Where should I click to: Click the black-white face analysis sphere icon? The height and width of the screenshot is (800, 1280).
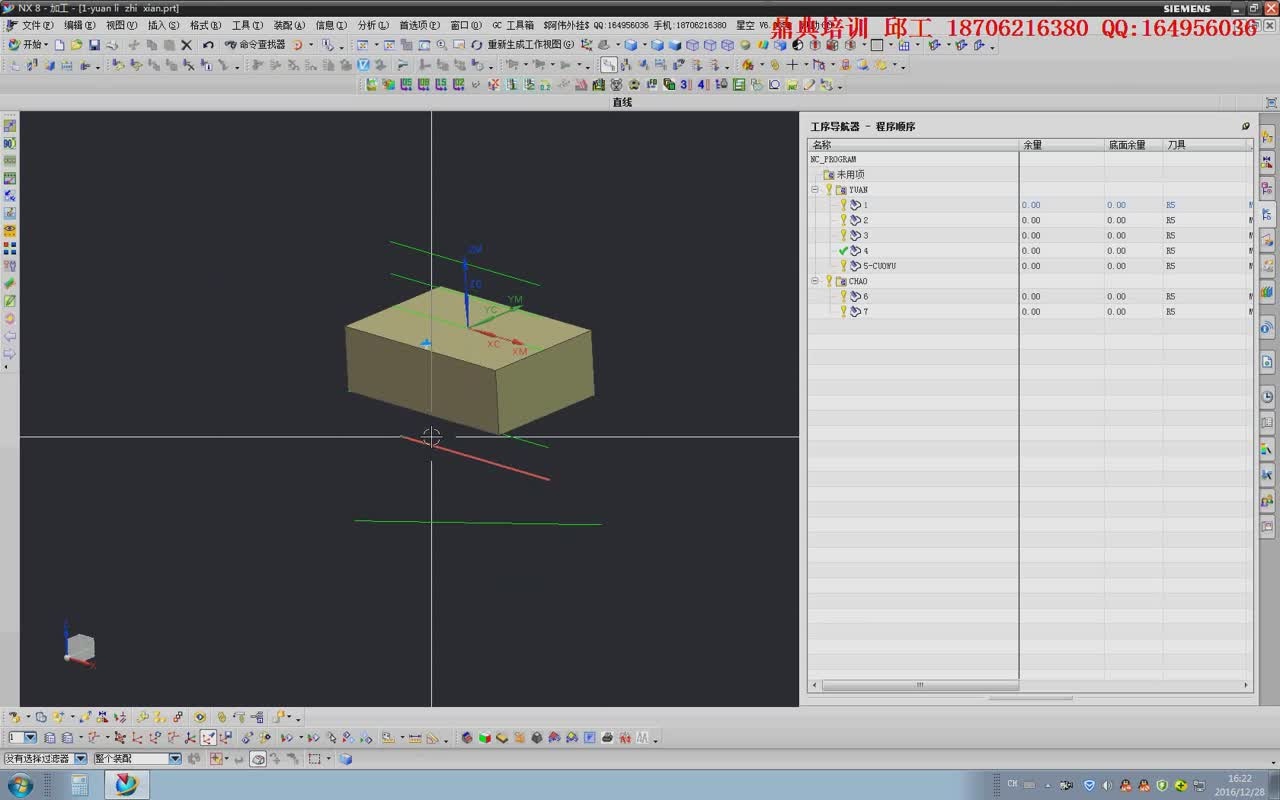pos(797,45)
